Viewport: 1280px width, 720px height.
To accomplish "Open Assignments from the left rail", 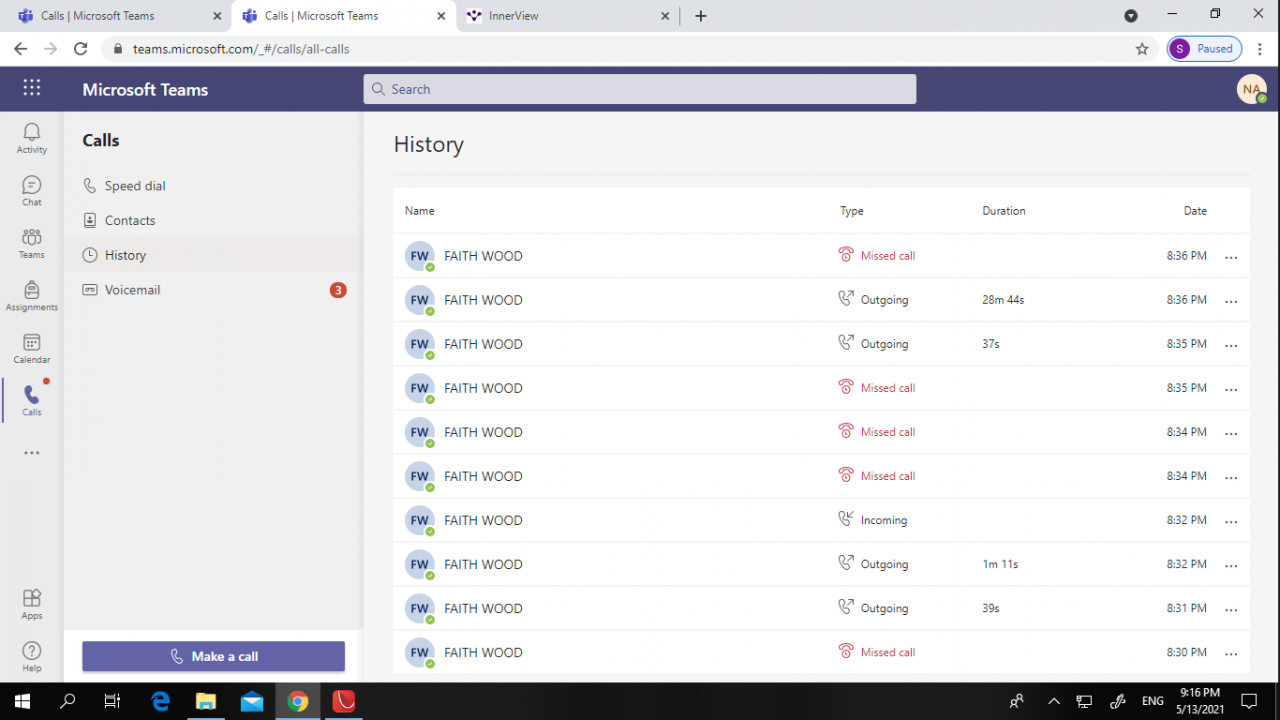I will 32,295.
